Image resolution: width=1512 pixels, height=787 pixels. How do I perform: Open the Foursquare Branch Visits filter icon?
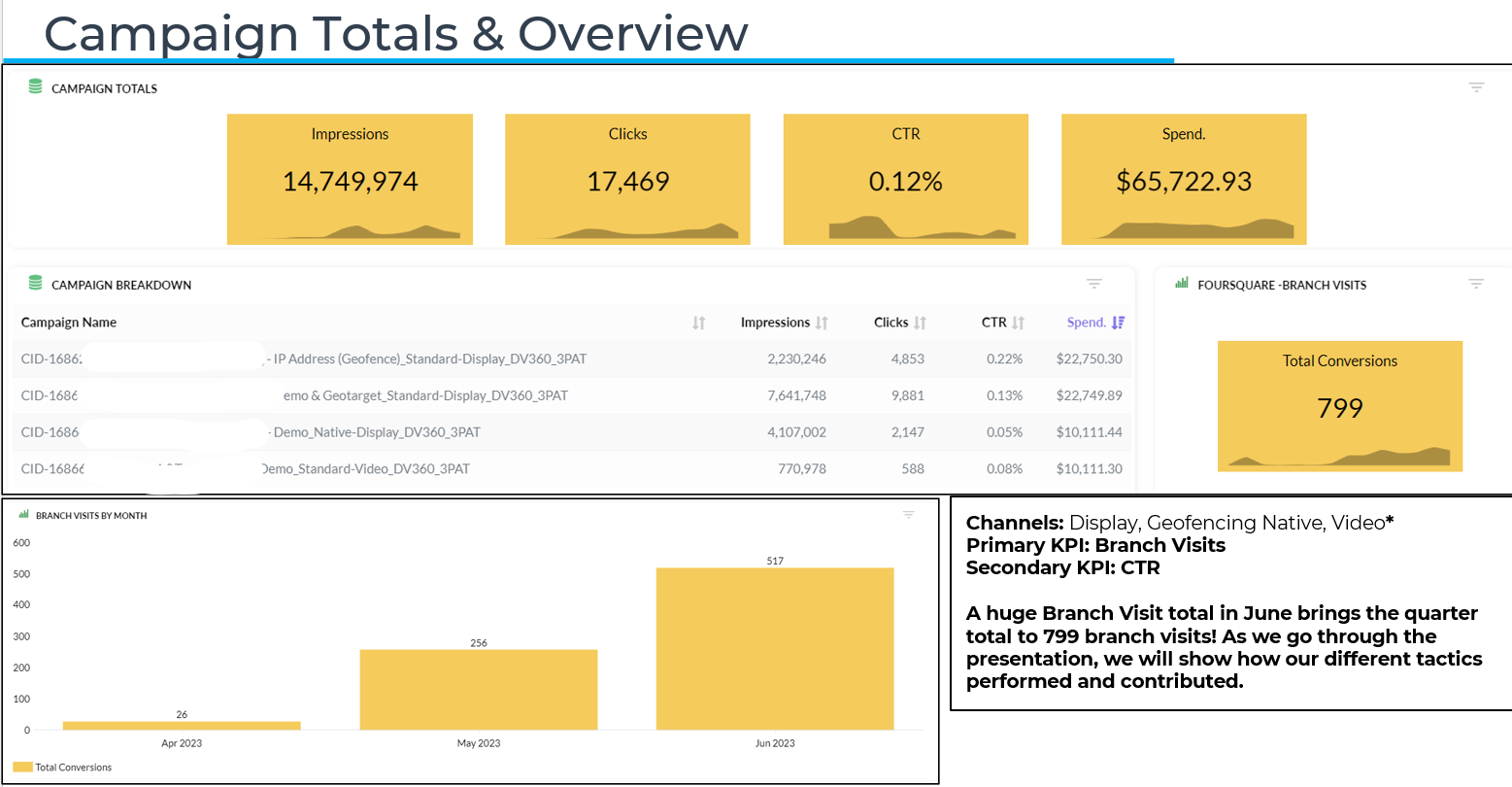[1476, 284]
